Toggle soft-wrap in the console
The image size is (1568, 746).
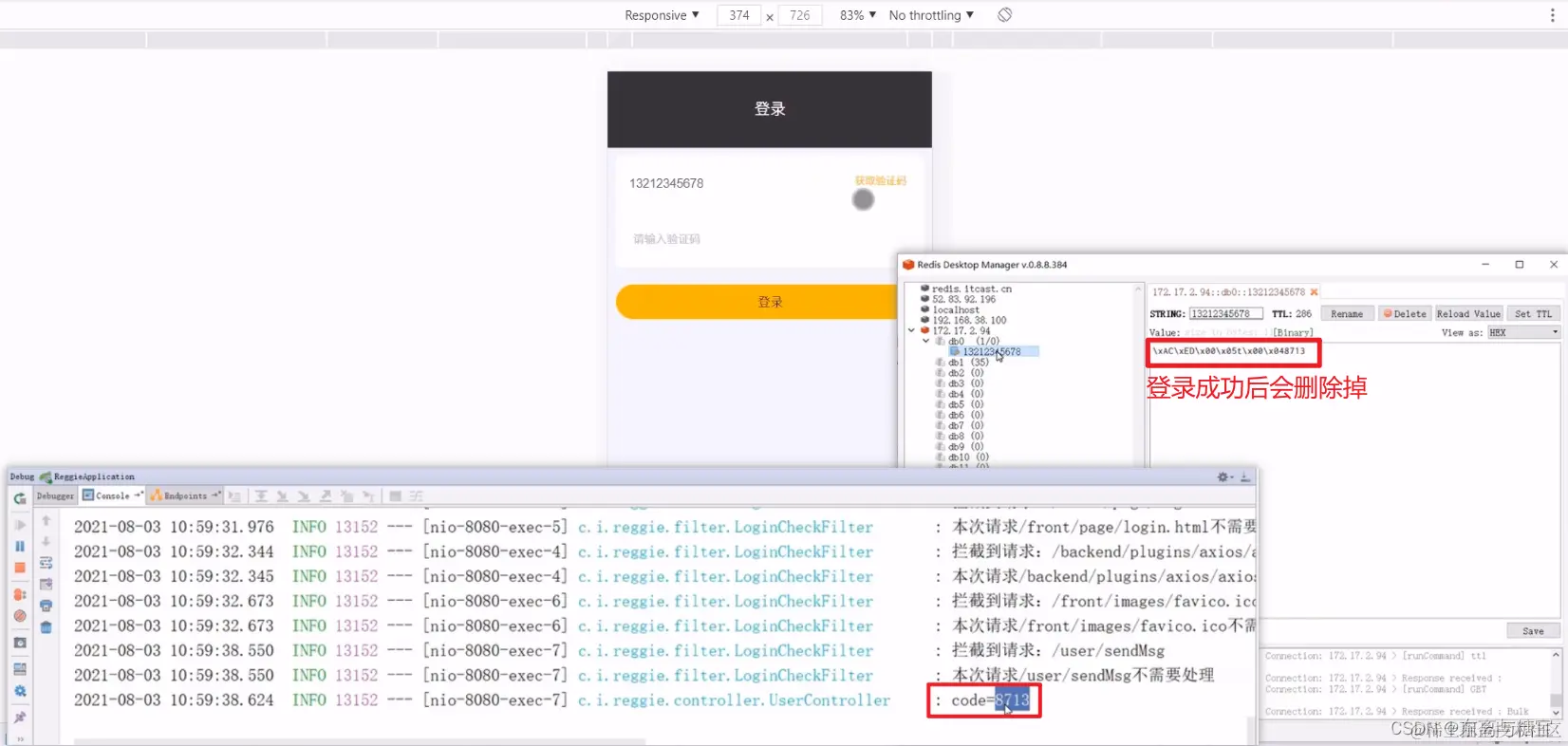46,563
